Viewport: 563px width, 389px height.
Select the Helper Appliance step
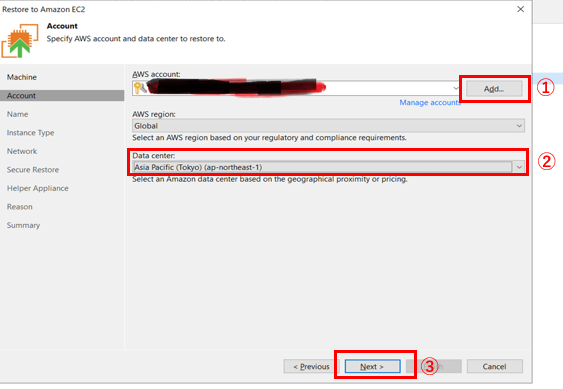click(38, 188)
